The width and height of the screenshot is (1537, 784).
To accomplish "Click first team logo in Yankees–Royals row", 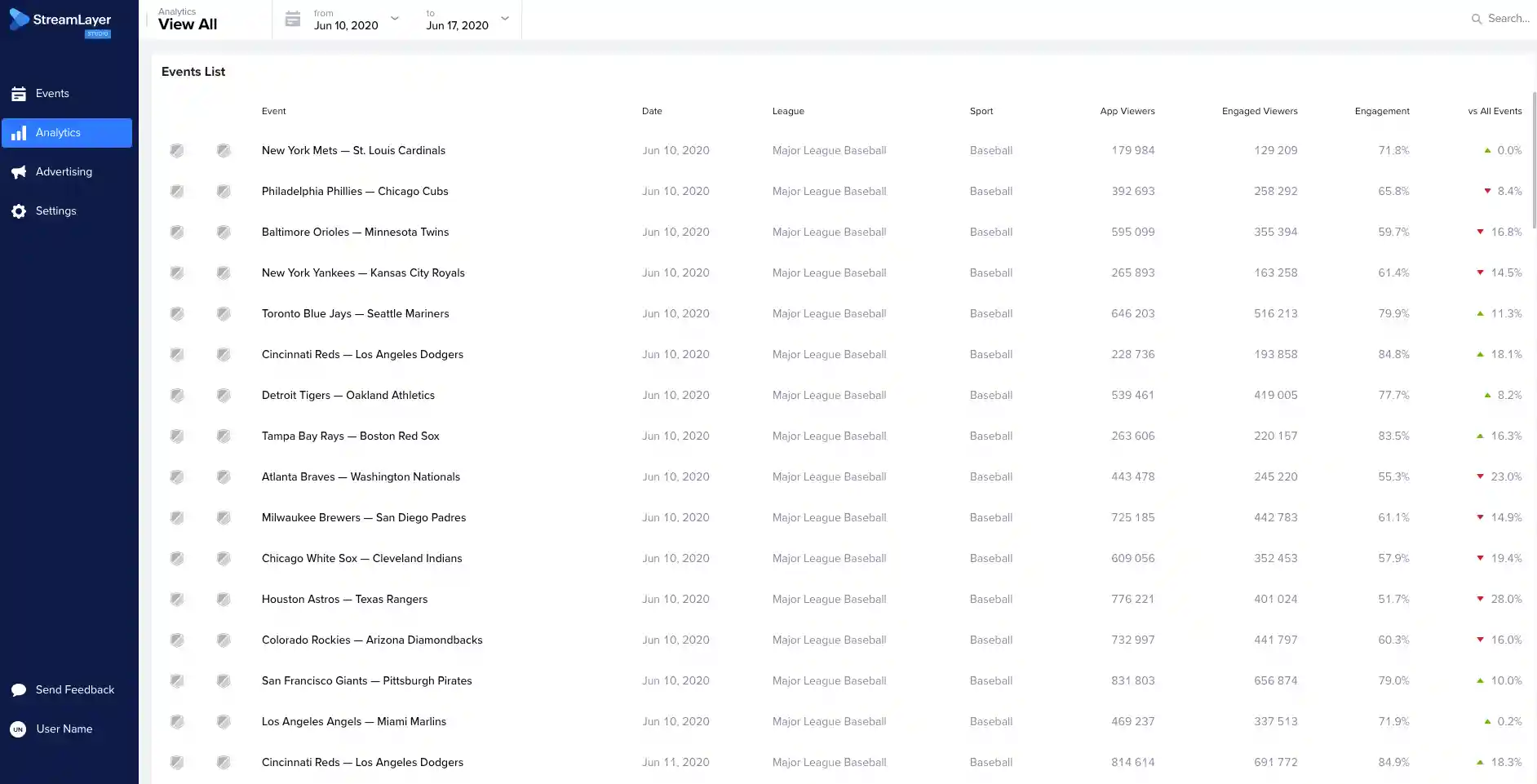I will (177, 273).
